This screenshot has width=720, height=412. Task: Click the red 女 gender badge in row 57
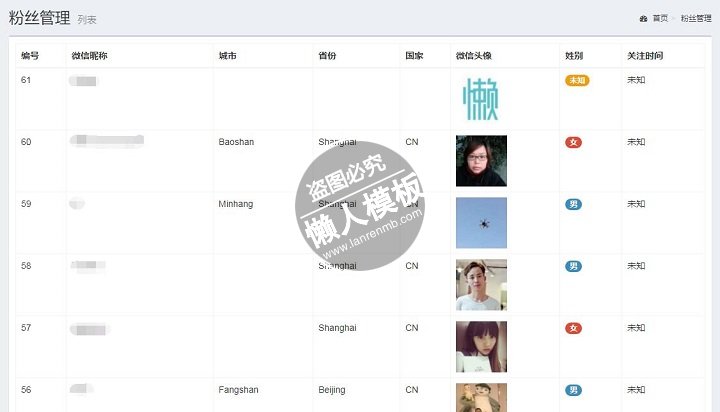[574, 328]
